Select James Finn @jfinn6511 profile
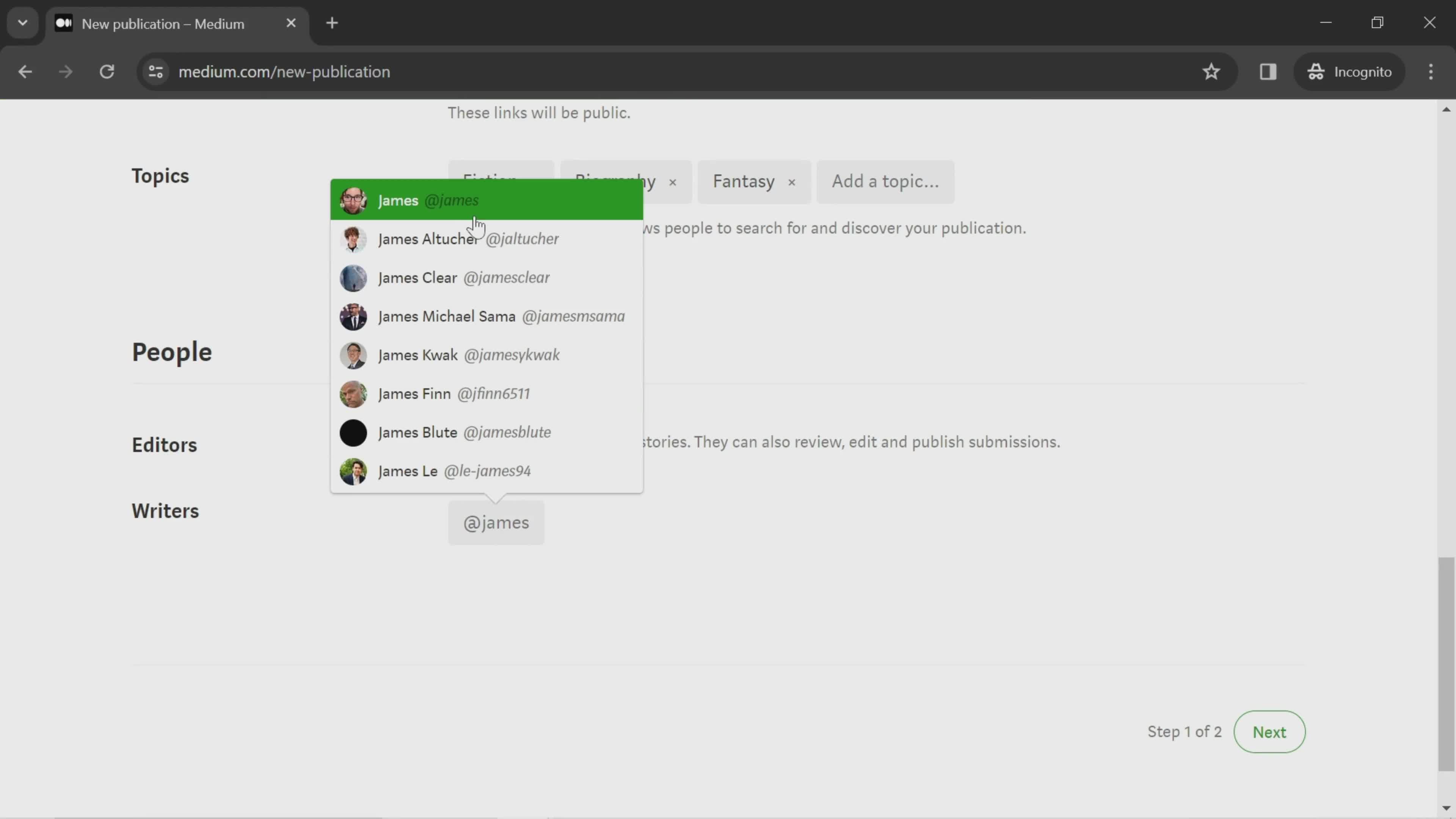 tap(486, 393)
